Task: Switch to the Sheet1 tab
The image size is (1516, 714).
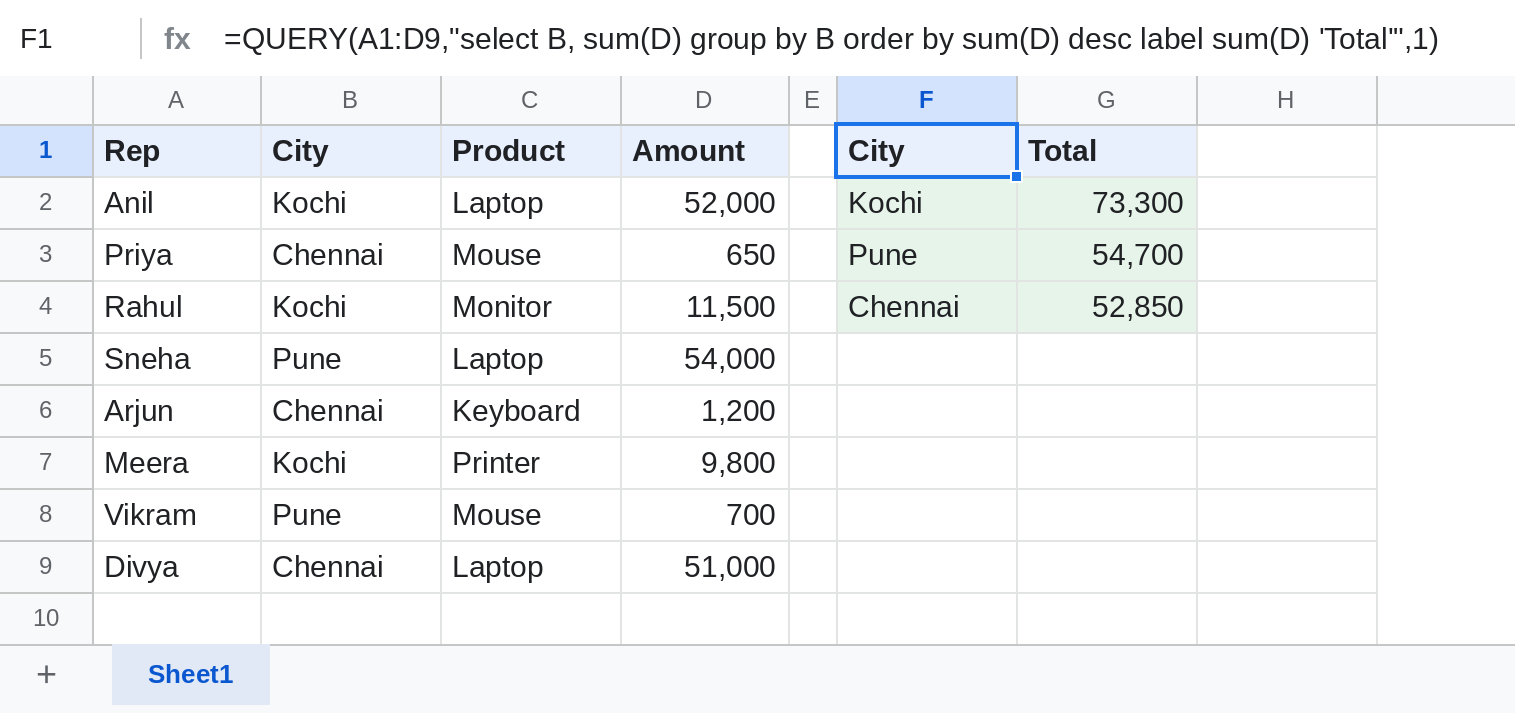Action: click(x=190, y=675)
